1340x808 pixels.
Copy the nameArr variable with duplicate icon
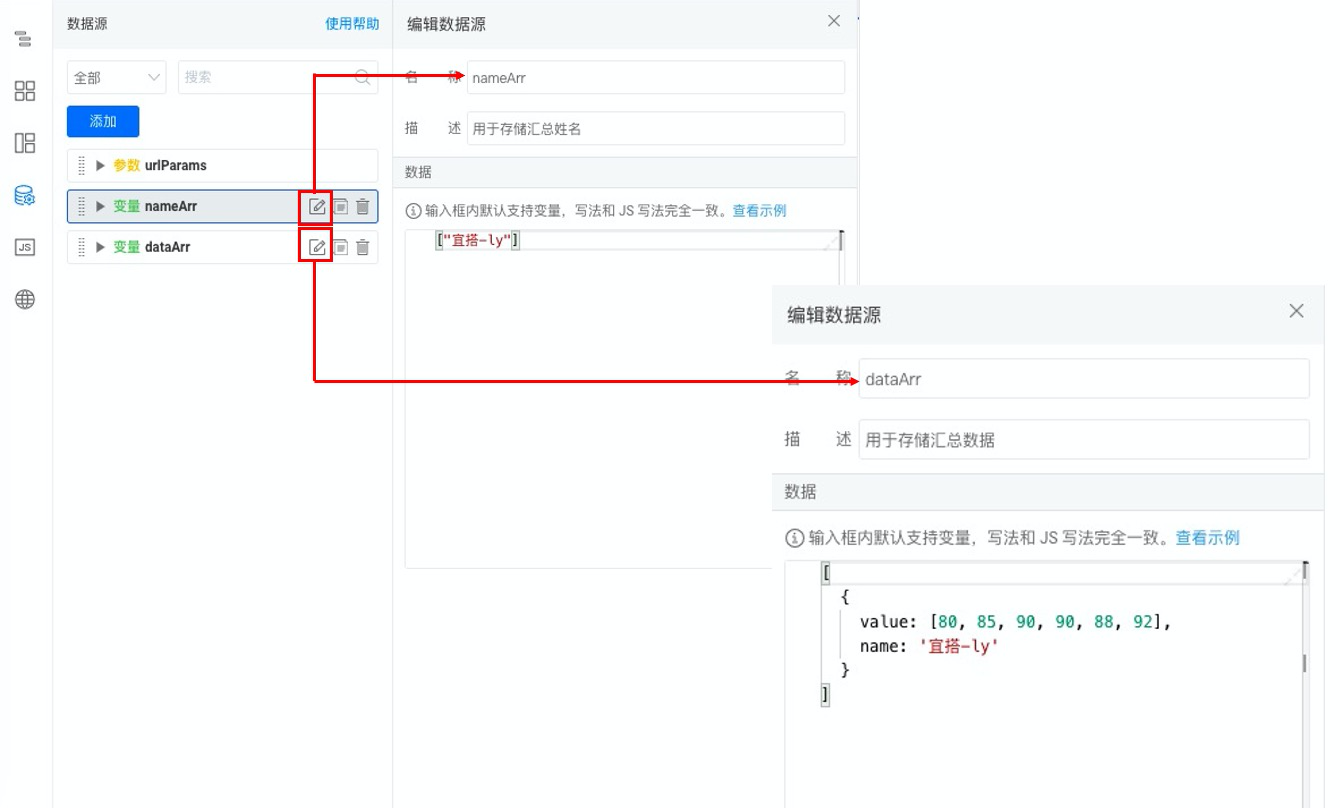coord(341,207)
